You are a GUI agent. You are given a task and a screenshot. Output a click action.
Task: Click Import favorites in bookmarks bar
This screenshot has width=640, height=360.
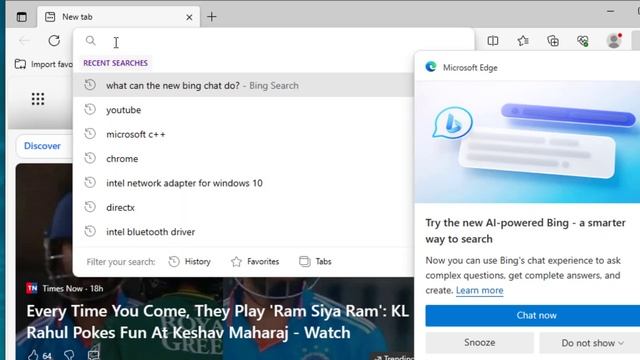coord(44,64)
